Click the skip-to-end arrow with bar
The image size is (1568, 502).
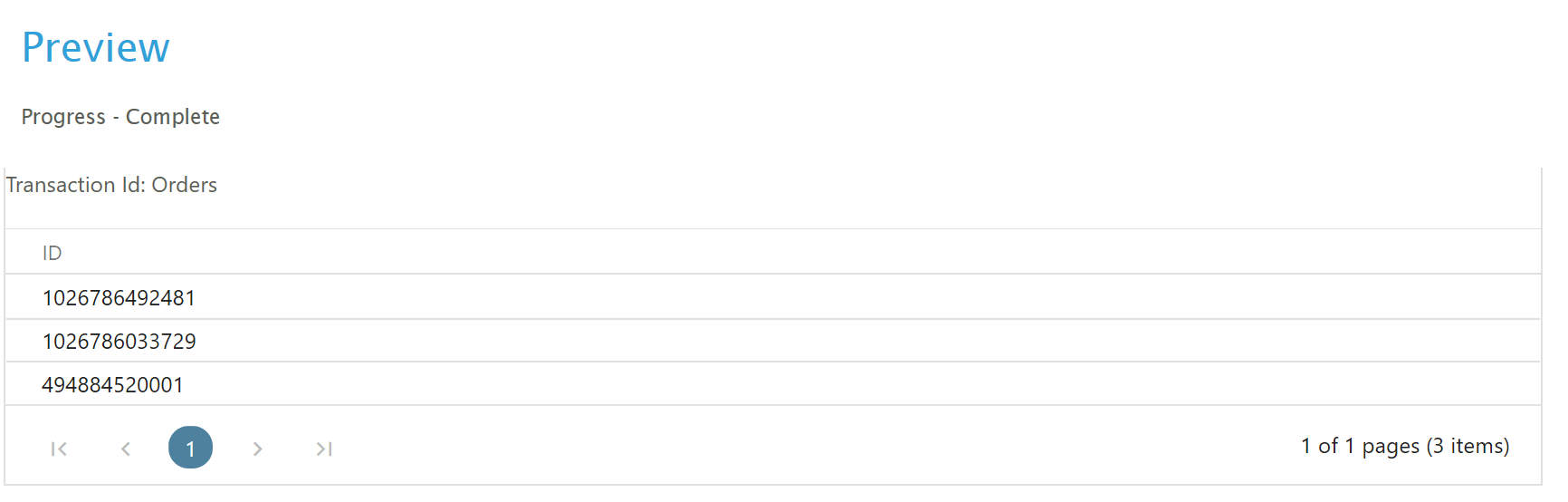coord(324,449)
